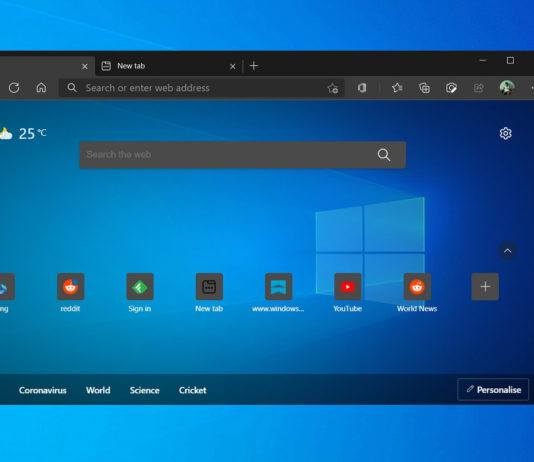This screenshot has height=462, width=534.
Task: Open the YouTube quick link tile
Action: click(x=348, y=286)
